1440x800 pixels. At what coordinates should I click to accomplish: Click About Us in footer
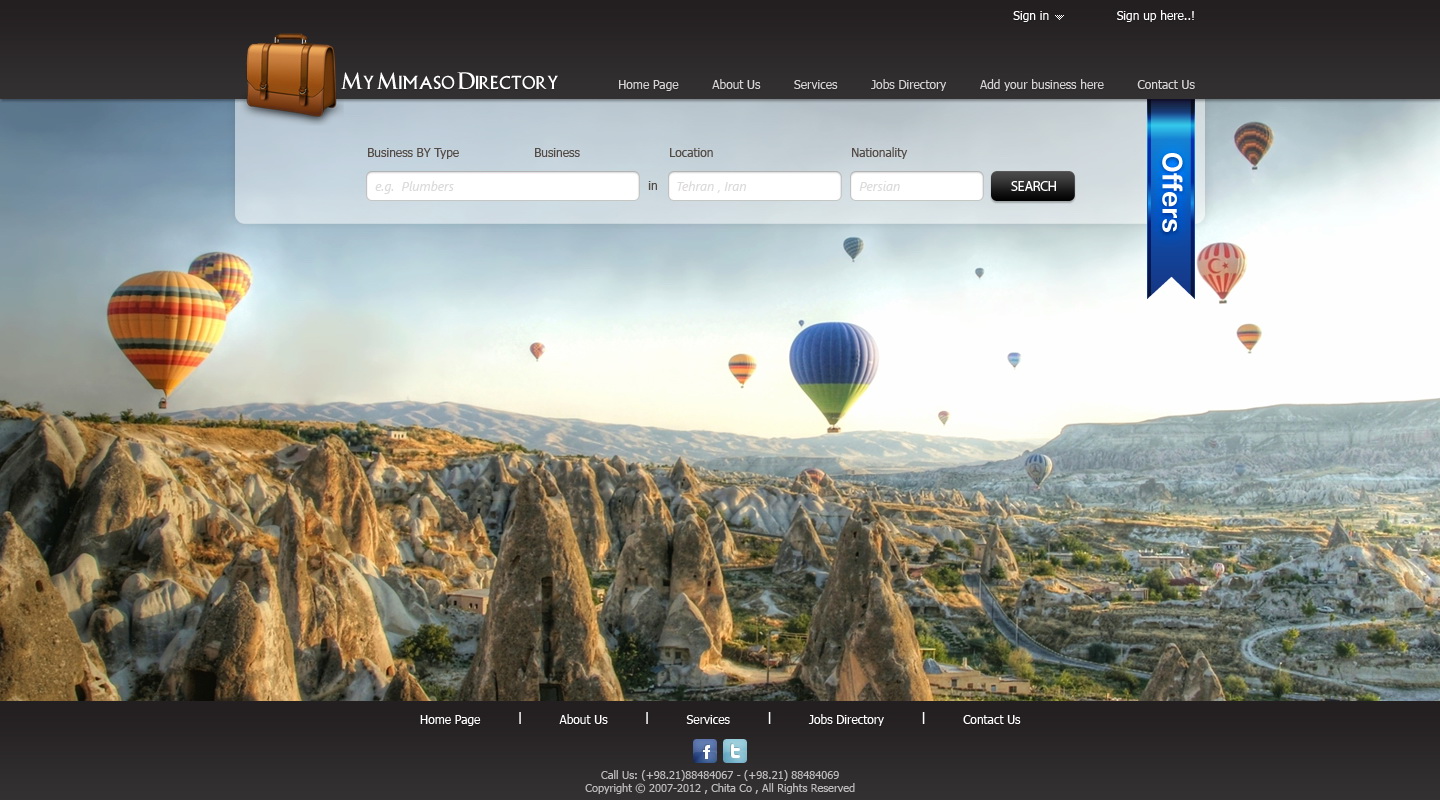(x=583, y=720)
